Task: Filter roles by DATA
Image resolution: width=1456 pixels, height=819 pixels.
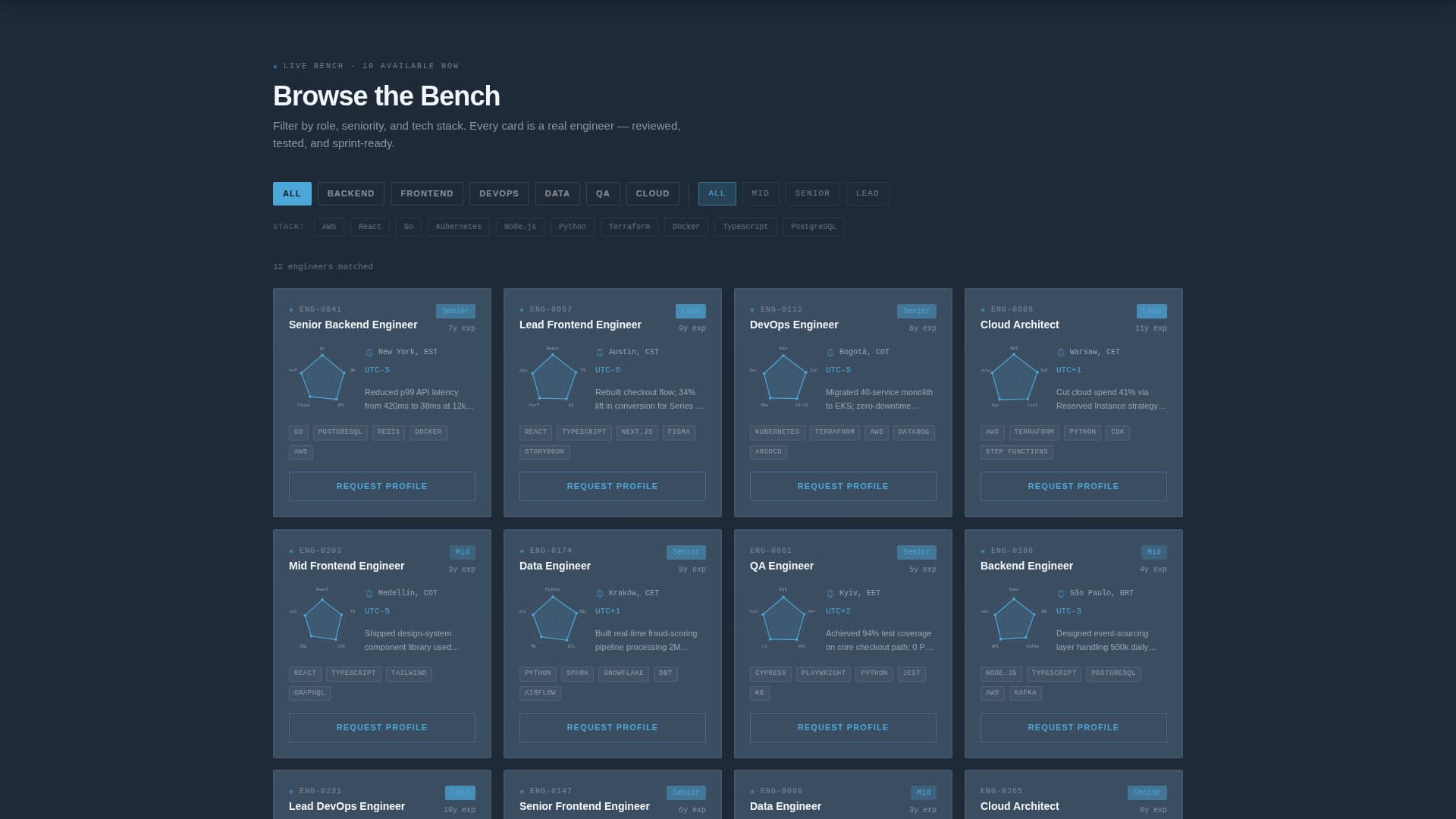Action: click(557, 193)
